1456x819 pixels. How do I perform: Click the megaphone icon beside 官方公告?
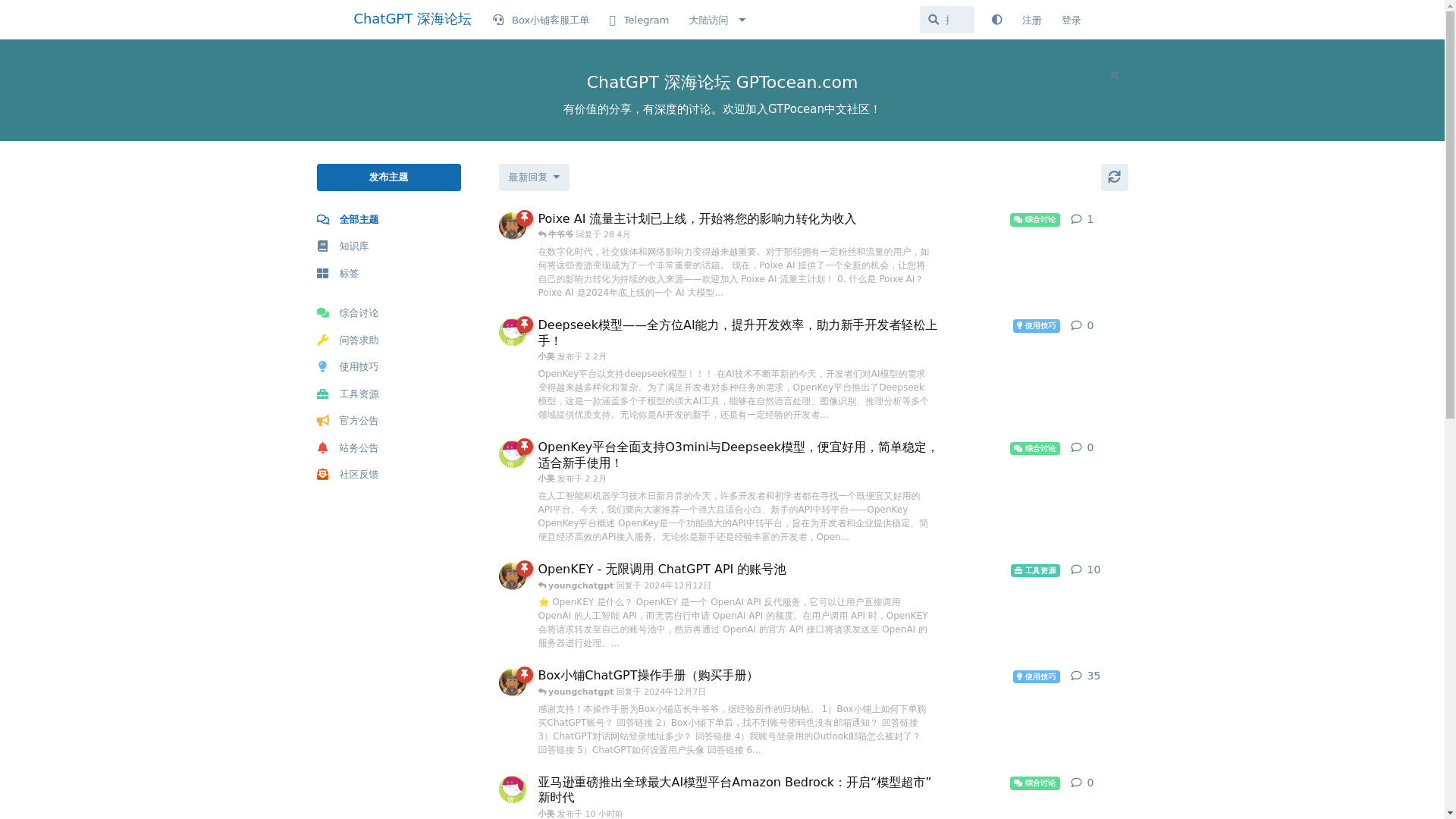(x=322, y=421)
